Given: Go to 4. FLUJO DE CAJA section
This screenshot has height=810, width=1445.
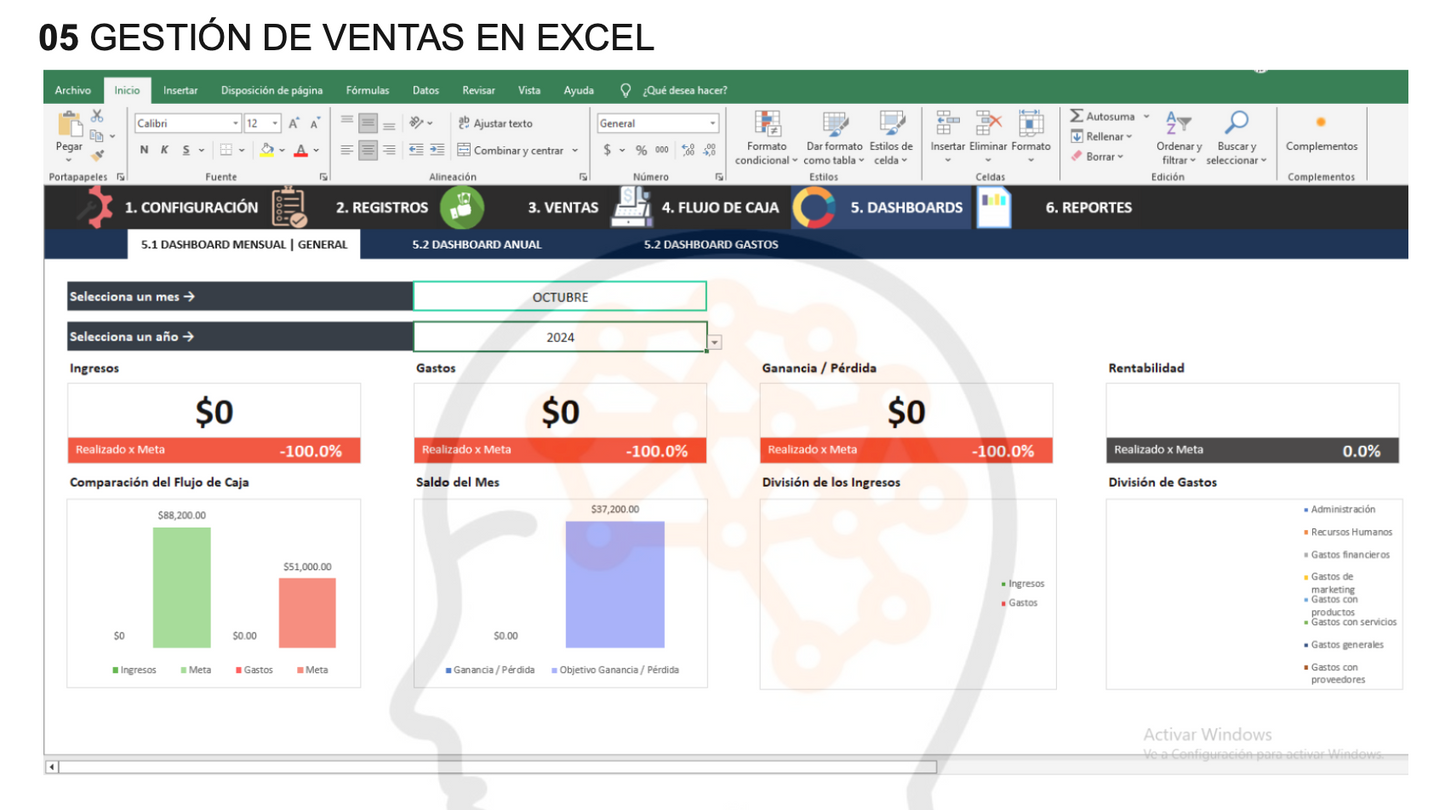Looking at the screenshot, I should pyautogui.click(x=720, y=207).
